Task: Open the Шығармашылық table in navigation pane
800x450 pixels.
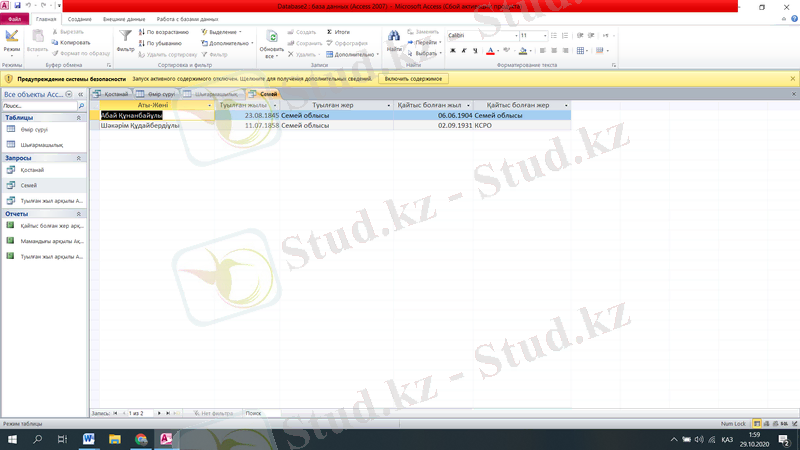Action: pyautogui.click(x=44, y=145)
